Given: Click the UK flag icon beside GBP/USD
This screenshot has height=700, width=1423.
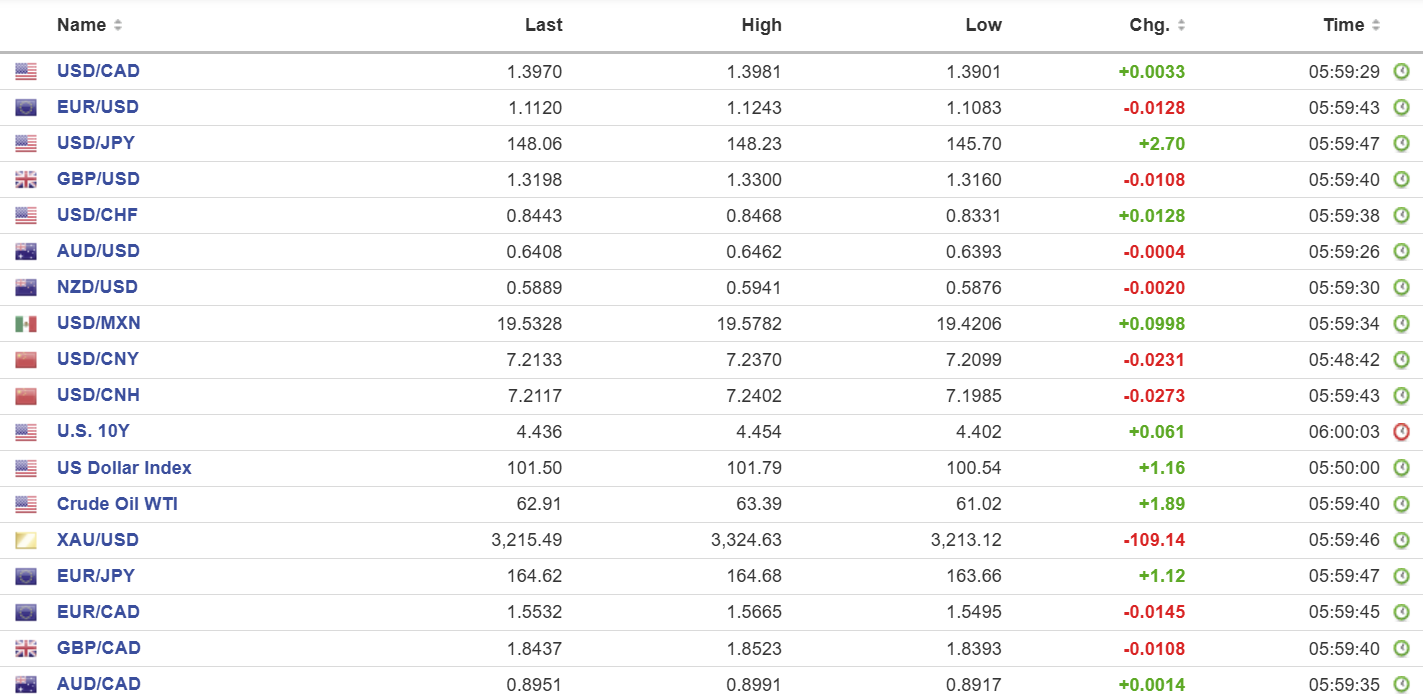Looking at the screenshot, I should [26, 180].
